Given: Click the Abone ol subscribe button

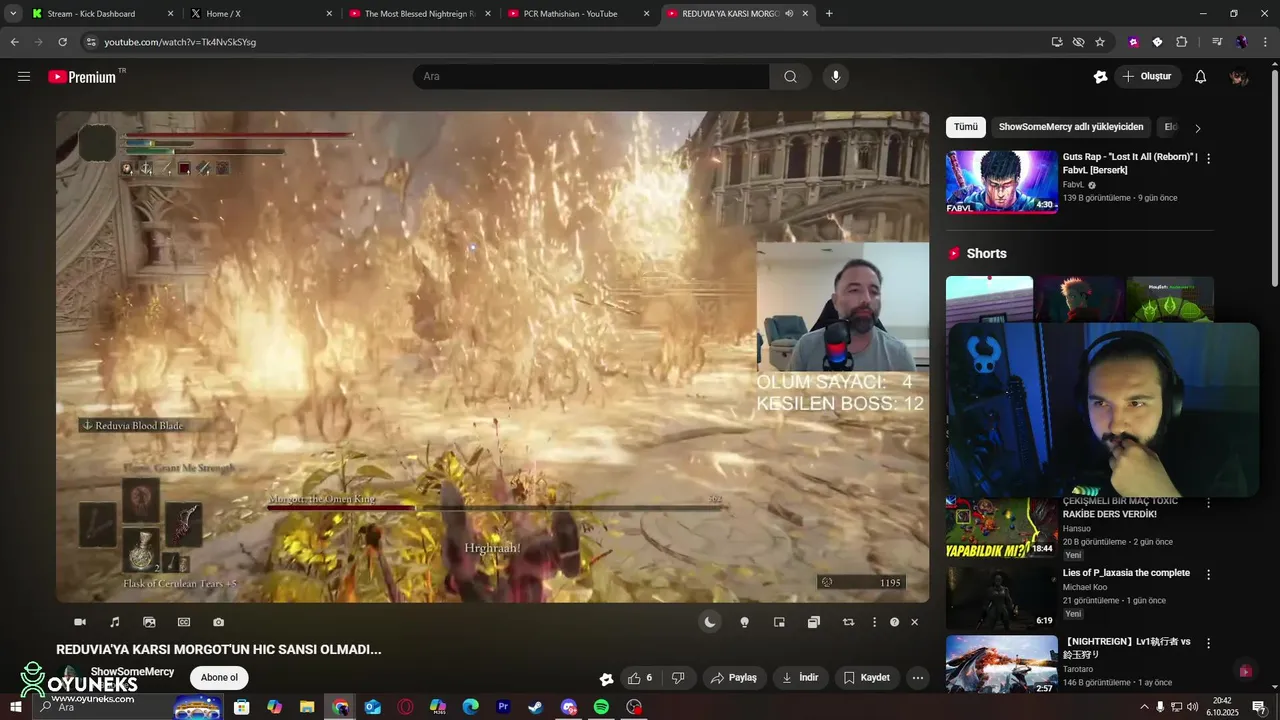Looking at the screenshot, I should click(219, 678).
